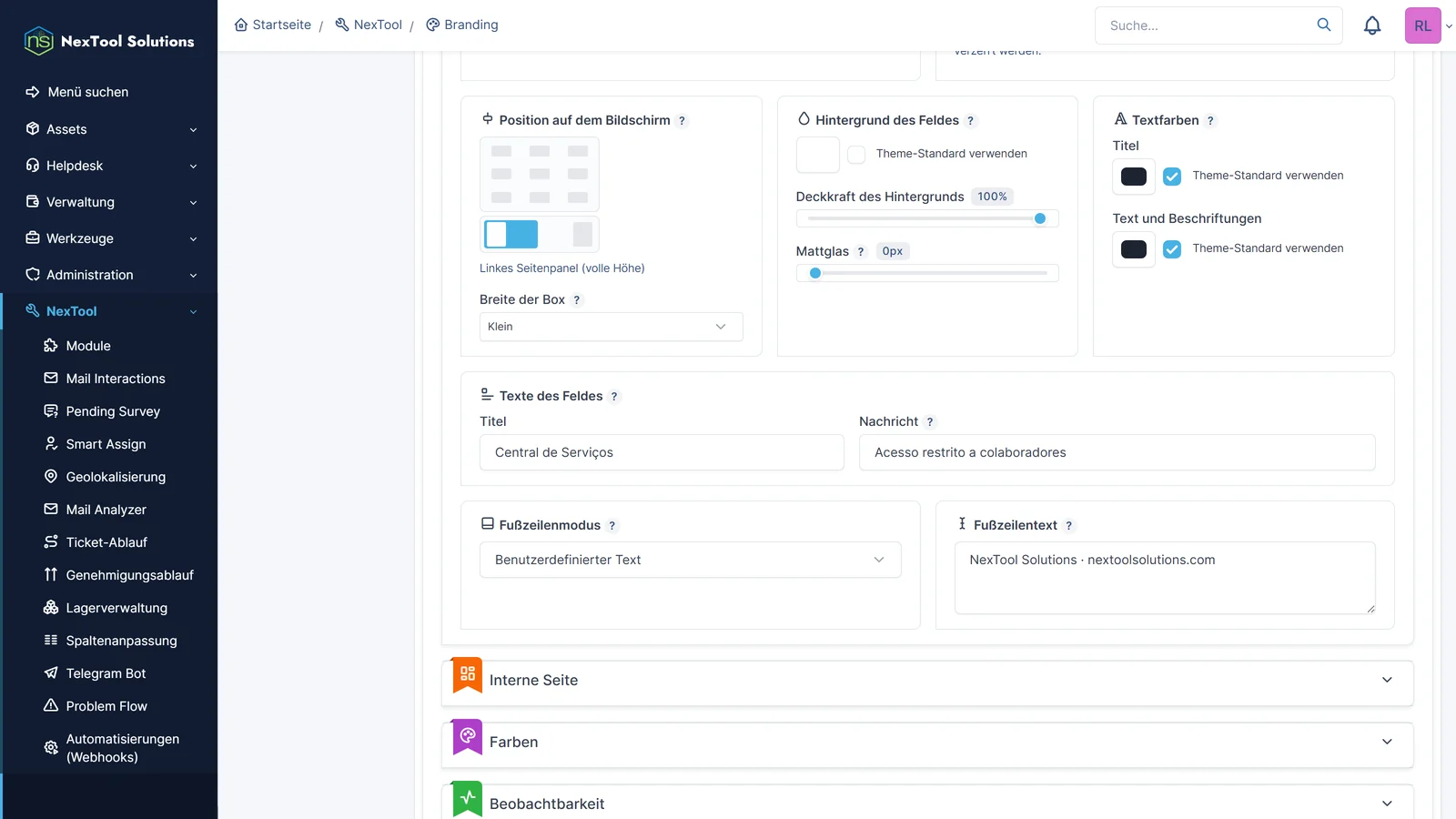Image resolution: width=1456 pixels, height=819 pixels.
Task: Click Menü suchen in the sidebar
Action: coord(77,92)
